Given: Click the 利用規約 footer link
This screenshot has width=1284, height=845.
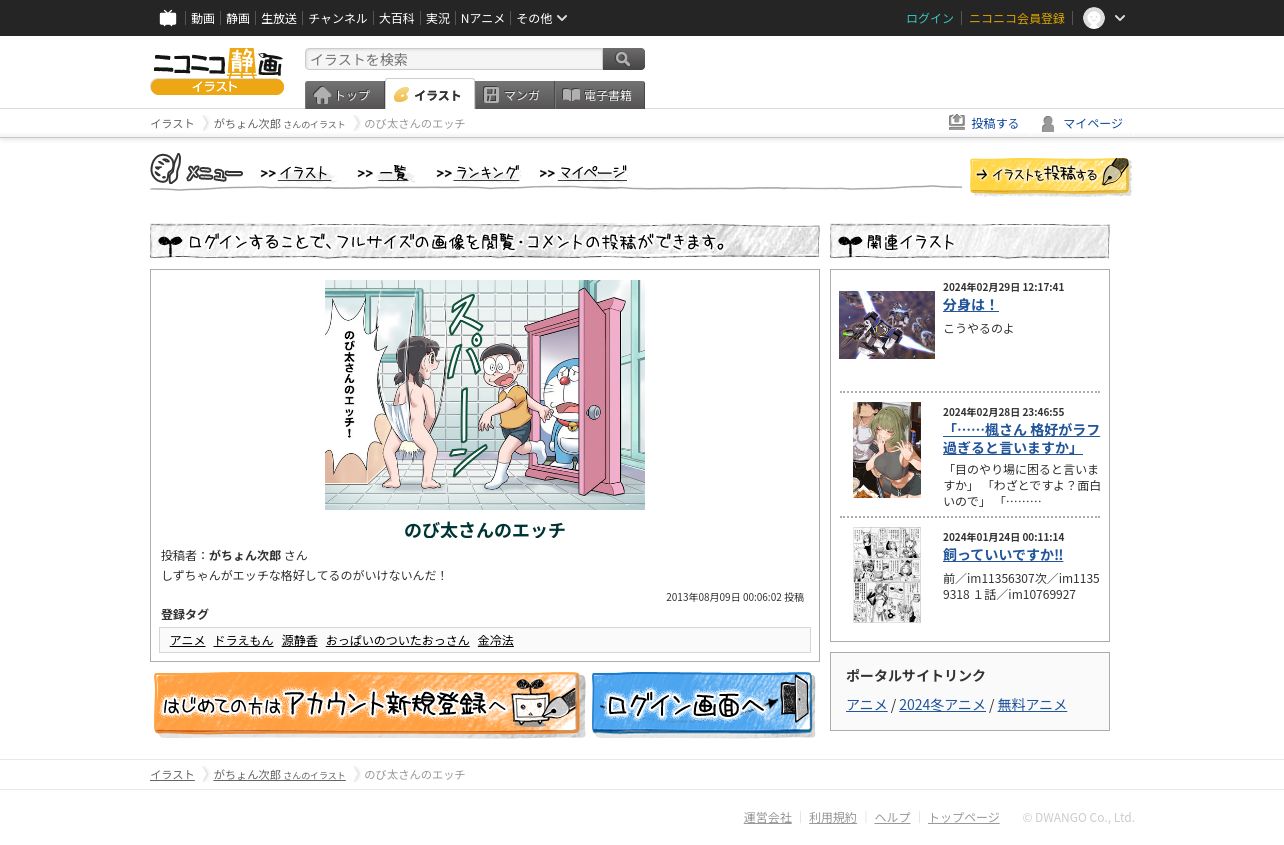Looking at the screenshot, I should [833, 817].
